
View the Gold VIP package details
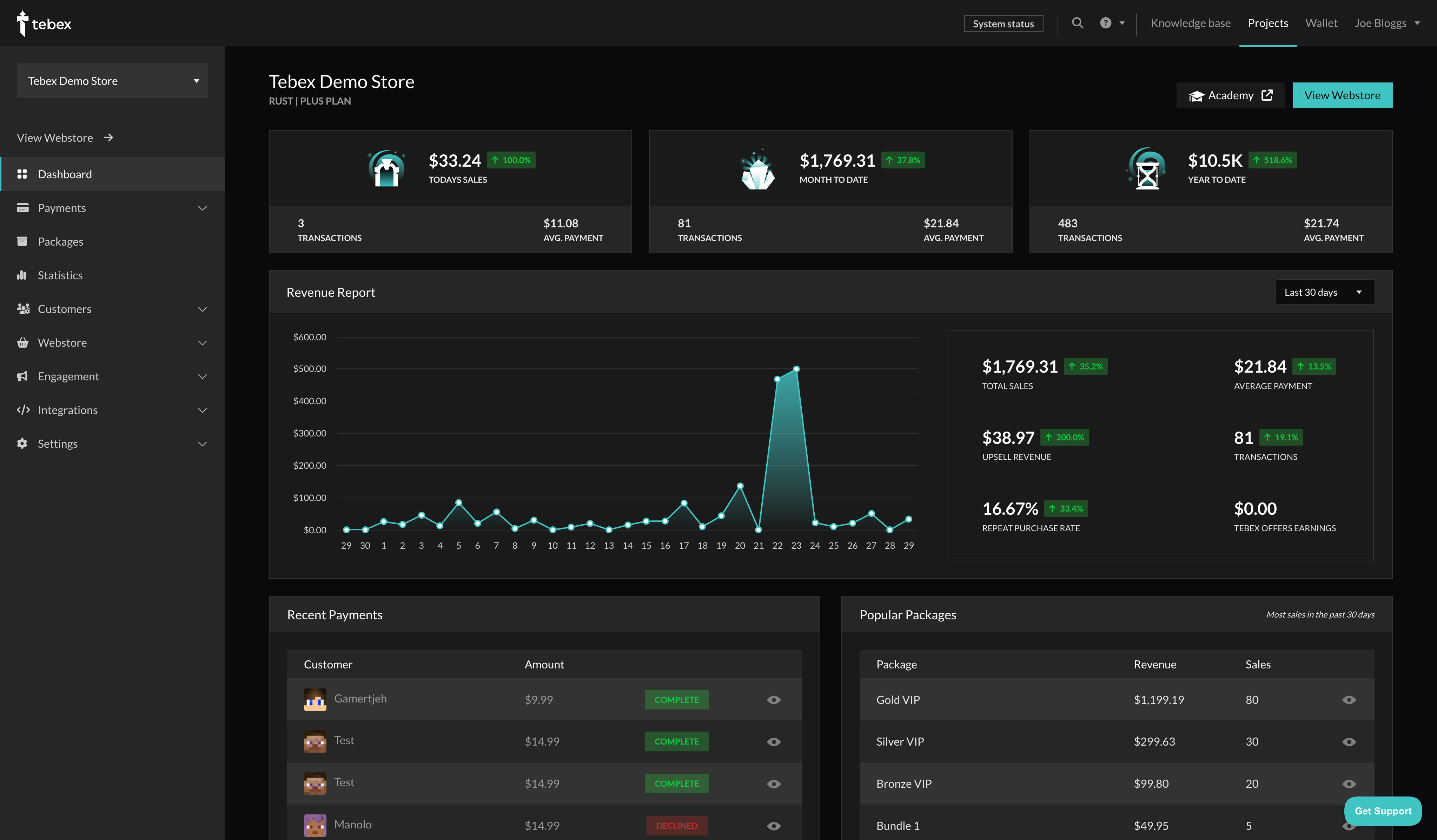[x=1349, y=700]
